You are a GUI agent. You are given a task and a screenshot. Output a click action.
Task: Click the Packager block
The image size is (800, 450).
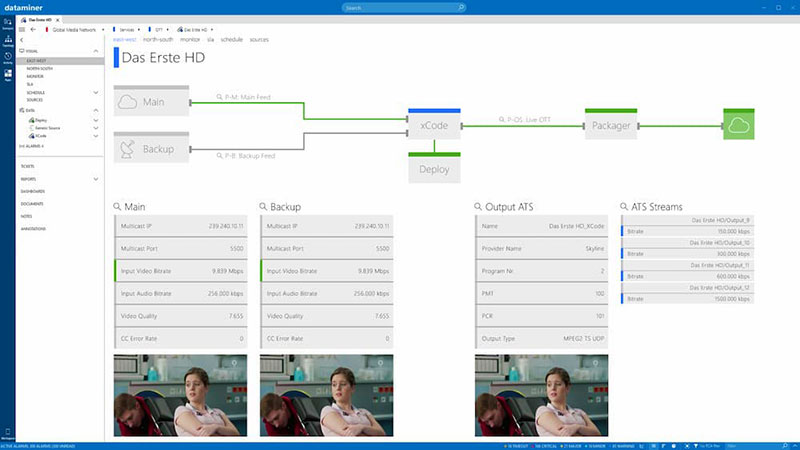point(611,124)
